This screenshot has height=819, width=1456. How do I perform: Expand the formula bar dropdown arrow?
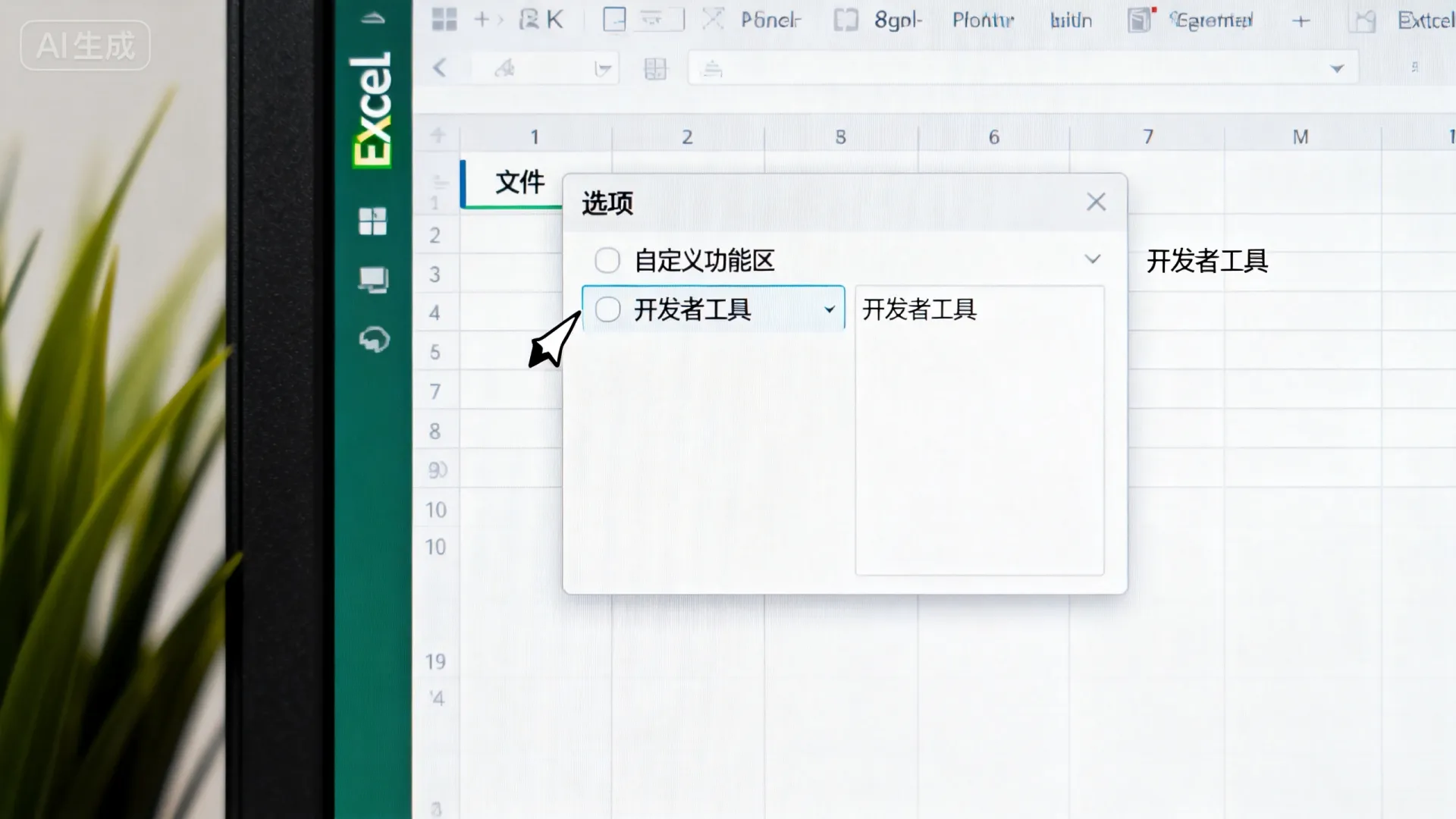pos(1337,69)
